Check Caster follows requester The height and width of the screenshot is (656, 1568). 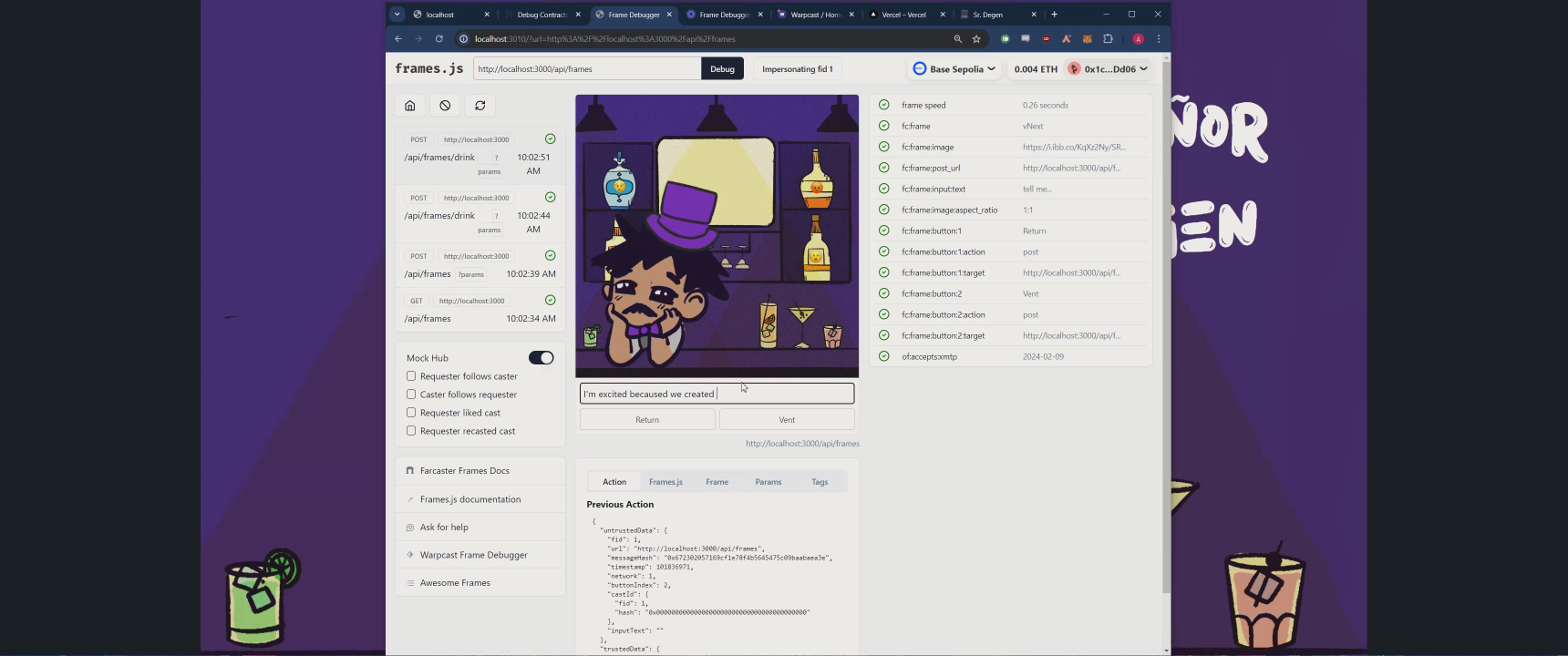411,395
